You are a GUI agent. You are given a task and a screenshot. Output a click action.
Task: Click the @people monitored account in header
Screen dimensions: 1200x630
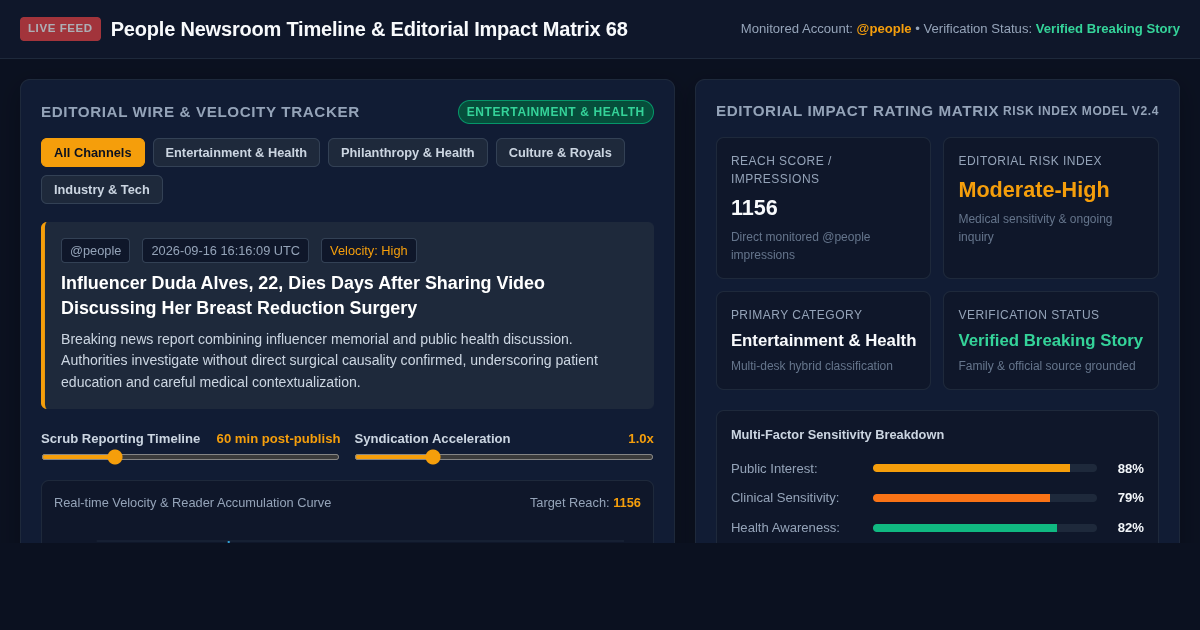pos(884,28)
